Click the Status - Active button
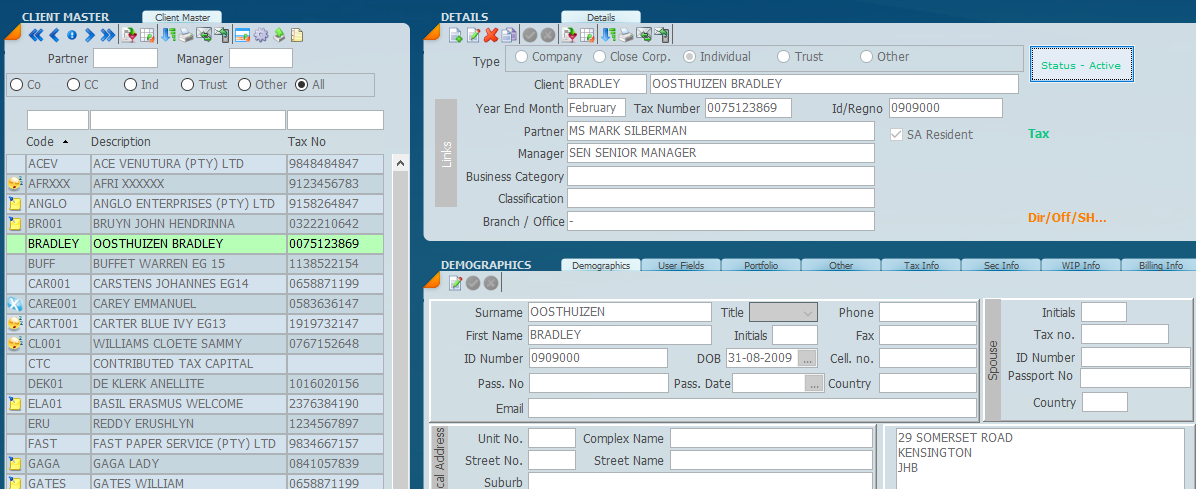The image size is (1196, 489). click(1081, 65)
